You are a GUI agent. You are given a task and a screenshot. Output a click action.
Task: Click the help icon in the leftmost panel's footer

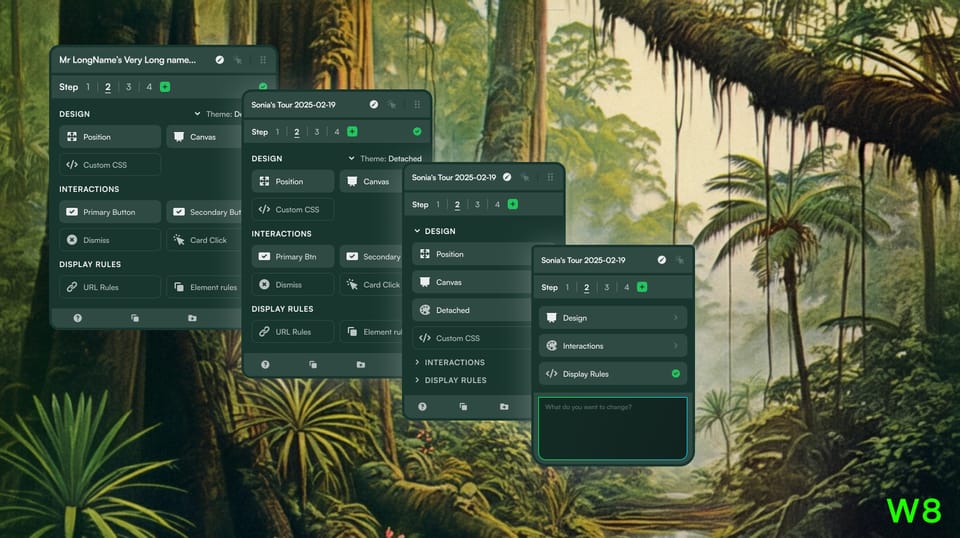tap(78, 318)
